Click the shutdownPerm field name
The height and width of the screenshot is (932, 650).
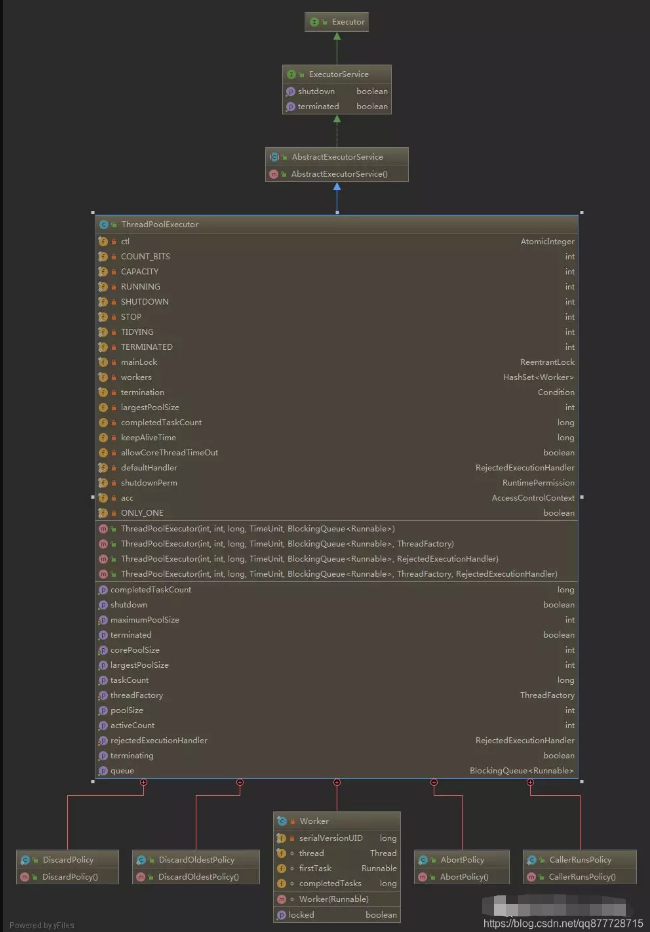(149, 483)
